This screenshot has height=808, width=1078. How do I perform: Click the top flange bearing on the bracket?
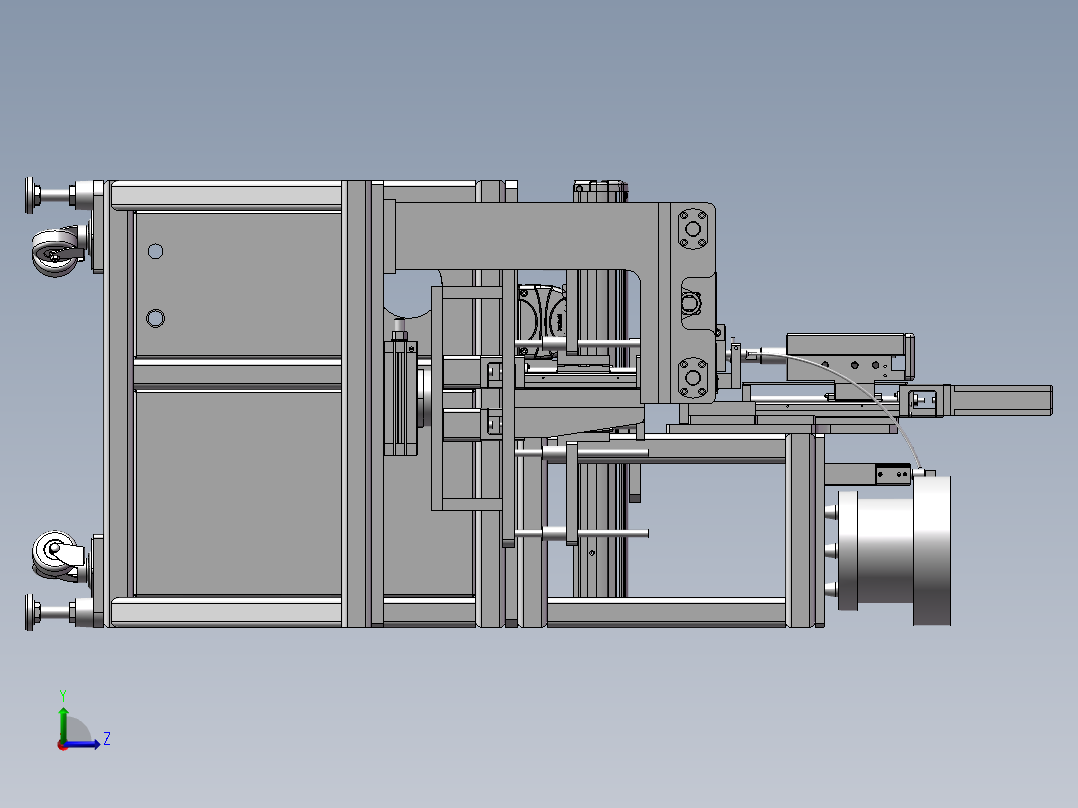click(691, 228)
